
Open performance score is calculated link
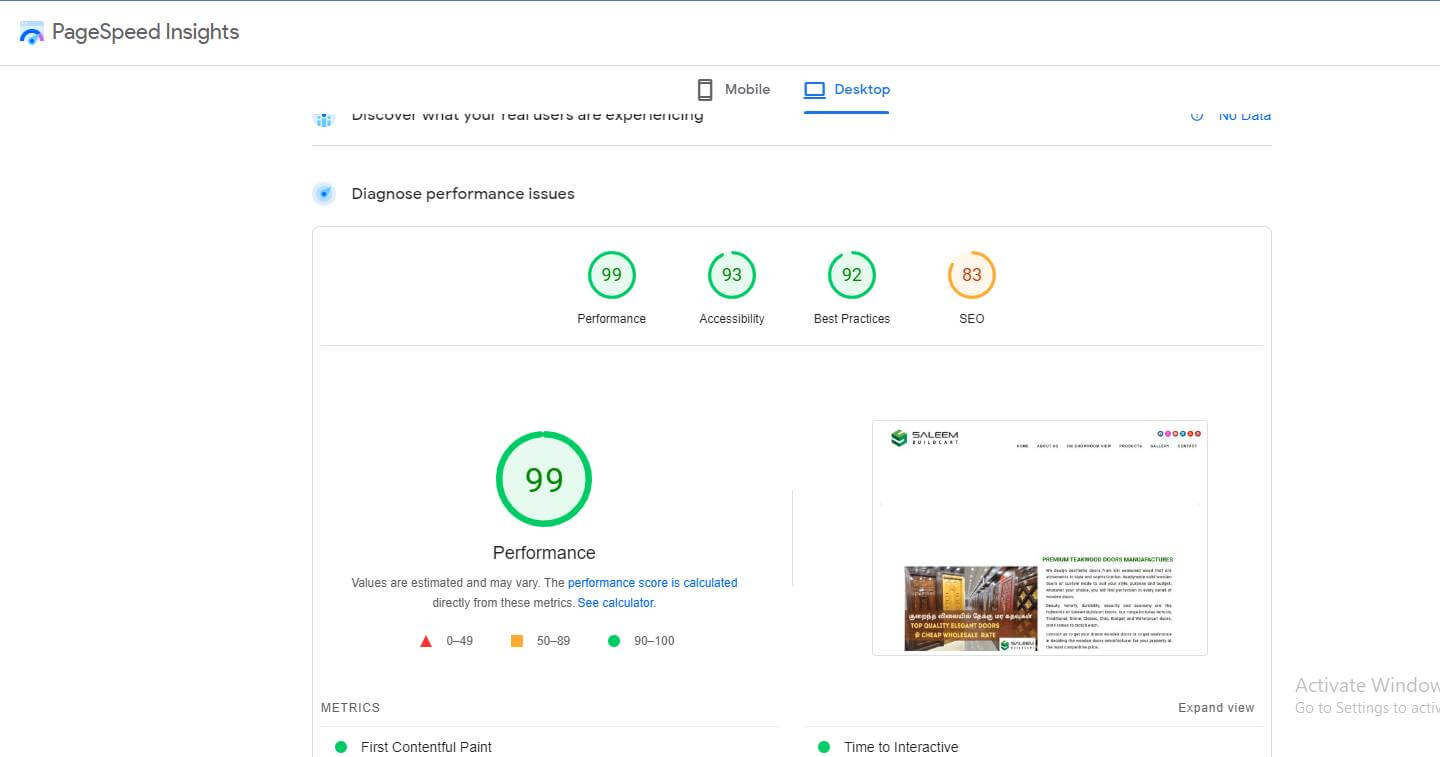[x=653, y=583]
